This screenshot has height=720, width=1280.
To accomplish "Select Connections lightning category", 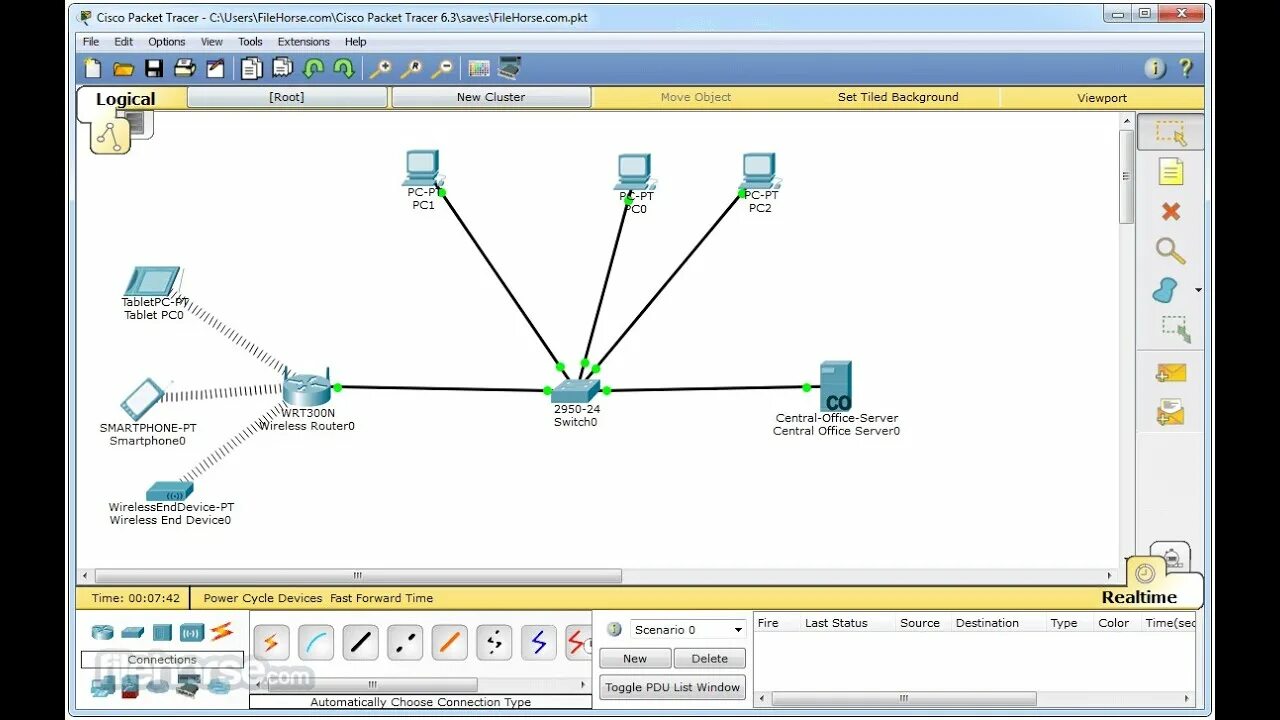I will (222, 632).
